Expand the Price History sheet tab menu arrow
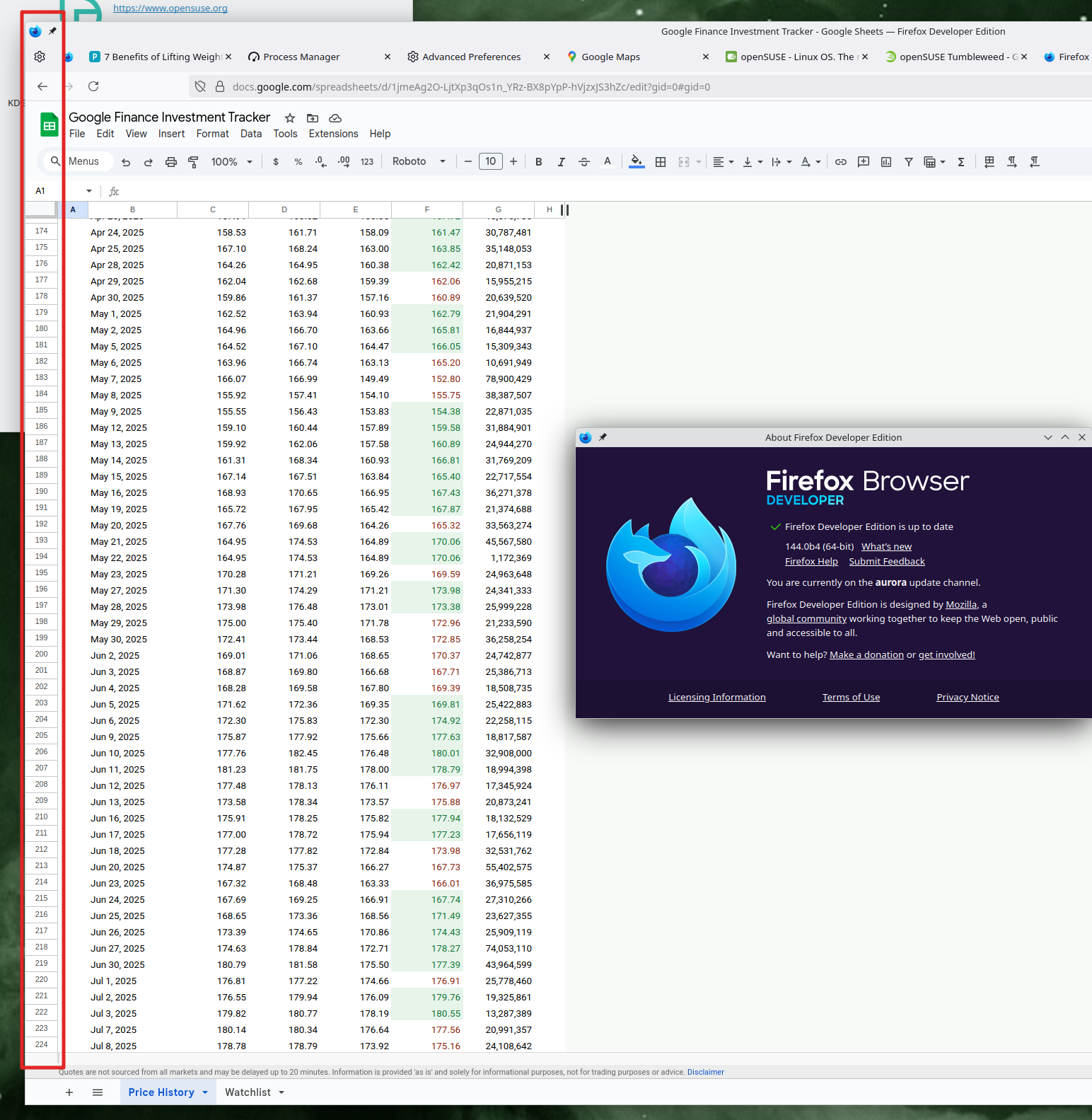Screen dimensions: 1092x1120 point(205,1092)
